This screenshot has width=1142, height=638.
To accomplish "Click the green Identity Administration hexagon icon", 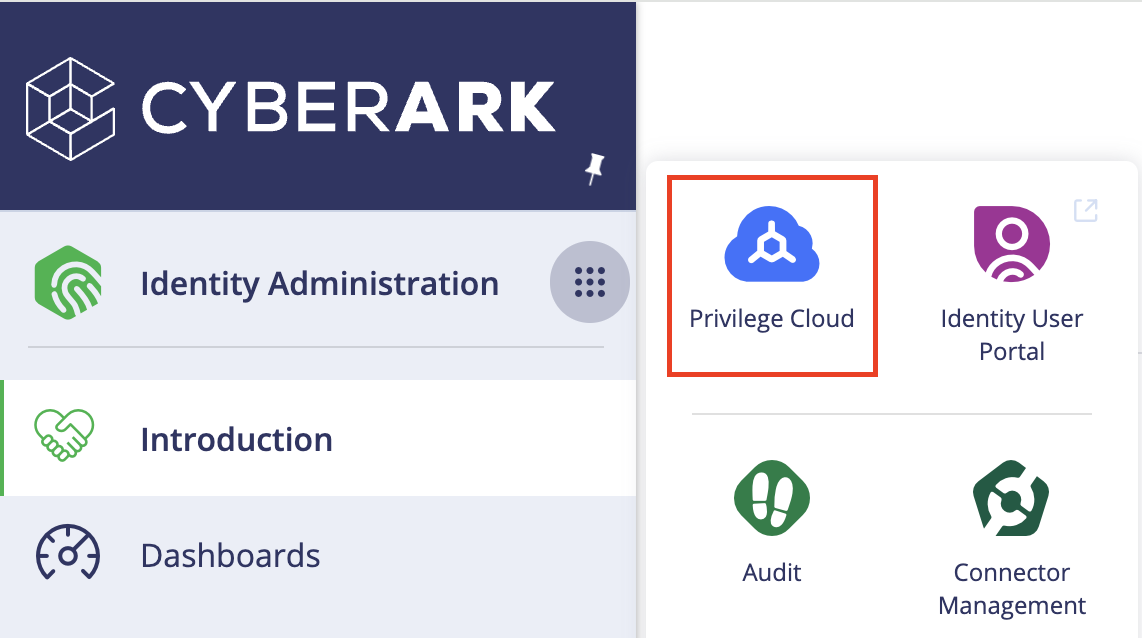I will [x=68, y=282].
